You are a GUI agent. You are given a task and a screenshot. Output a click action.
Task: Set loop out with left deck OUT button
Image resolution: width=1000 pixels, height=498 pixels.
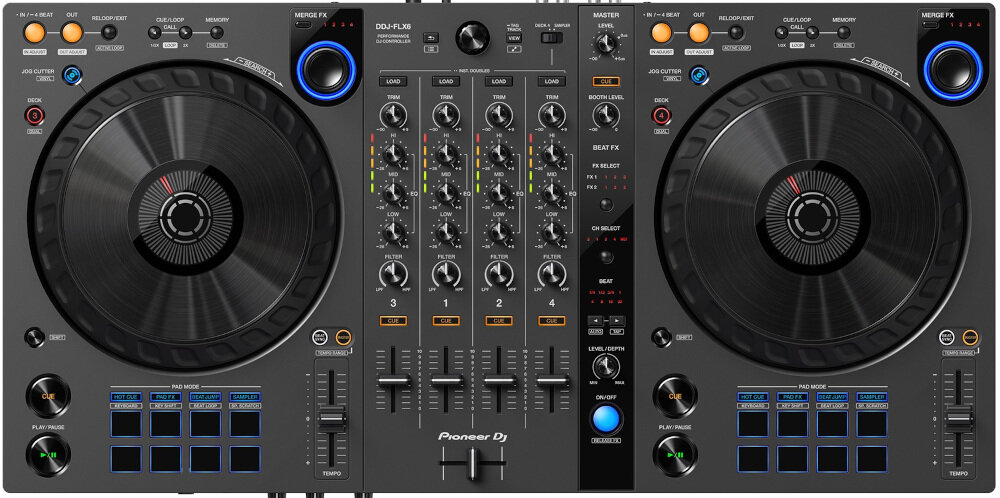pos(72,33)
